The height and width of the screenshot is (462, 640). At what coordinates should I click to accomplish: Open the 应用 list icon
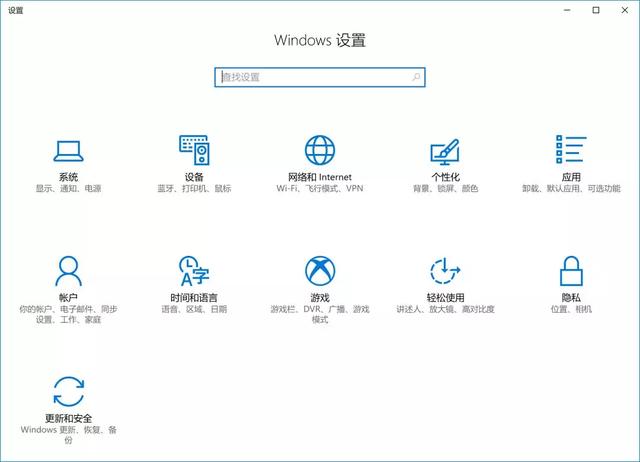point(571,150)
